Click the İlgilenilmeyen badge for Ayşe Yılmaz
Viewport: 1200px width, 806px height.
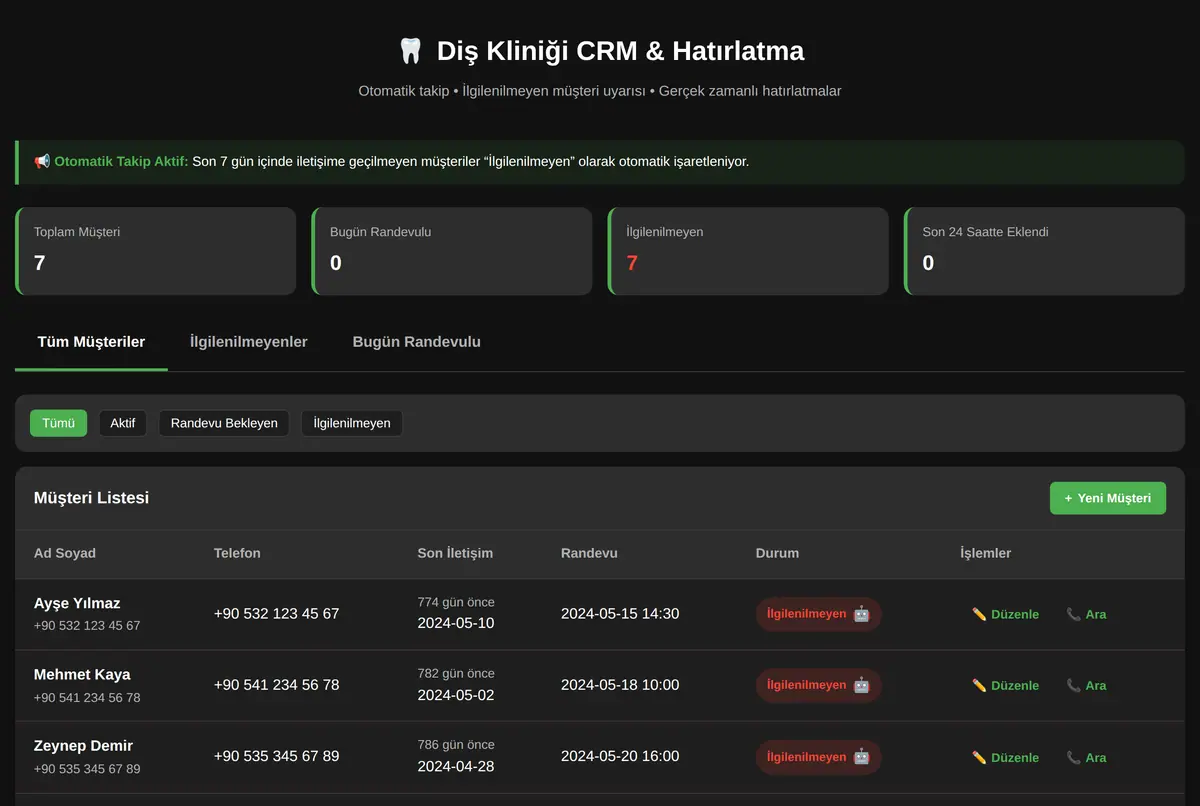tap(818, 614)
